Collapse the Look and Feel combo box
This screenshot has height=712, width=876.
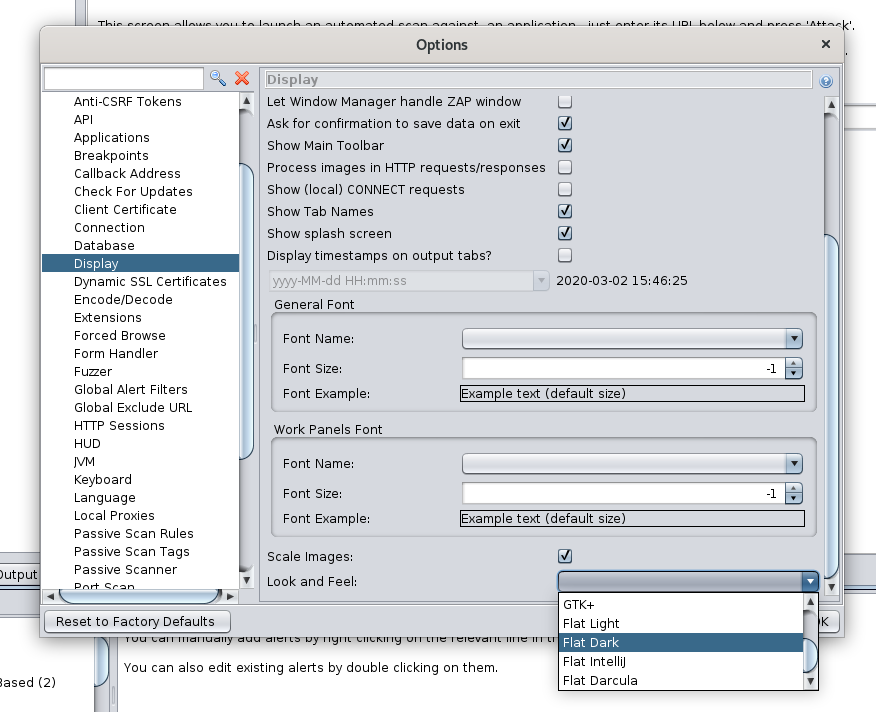809,582
